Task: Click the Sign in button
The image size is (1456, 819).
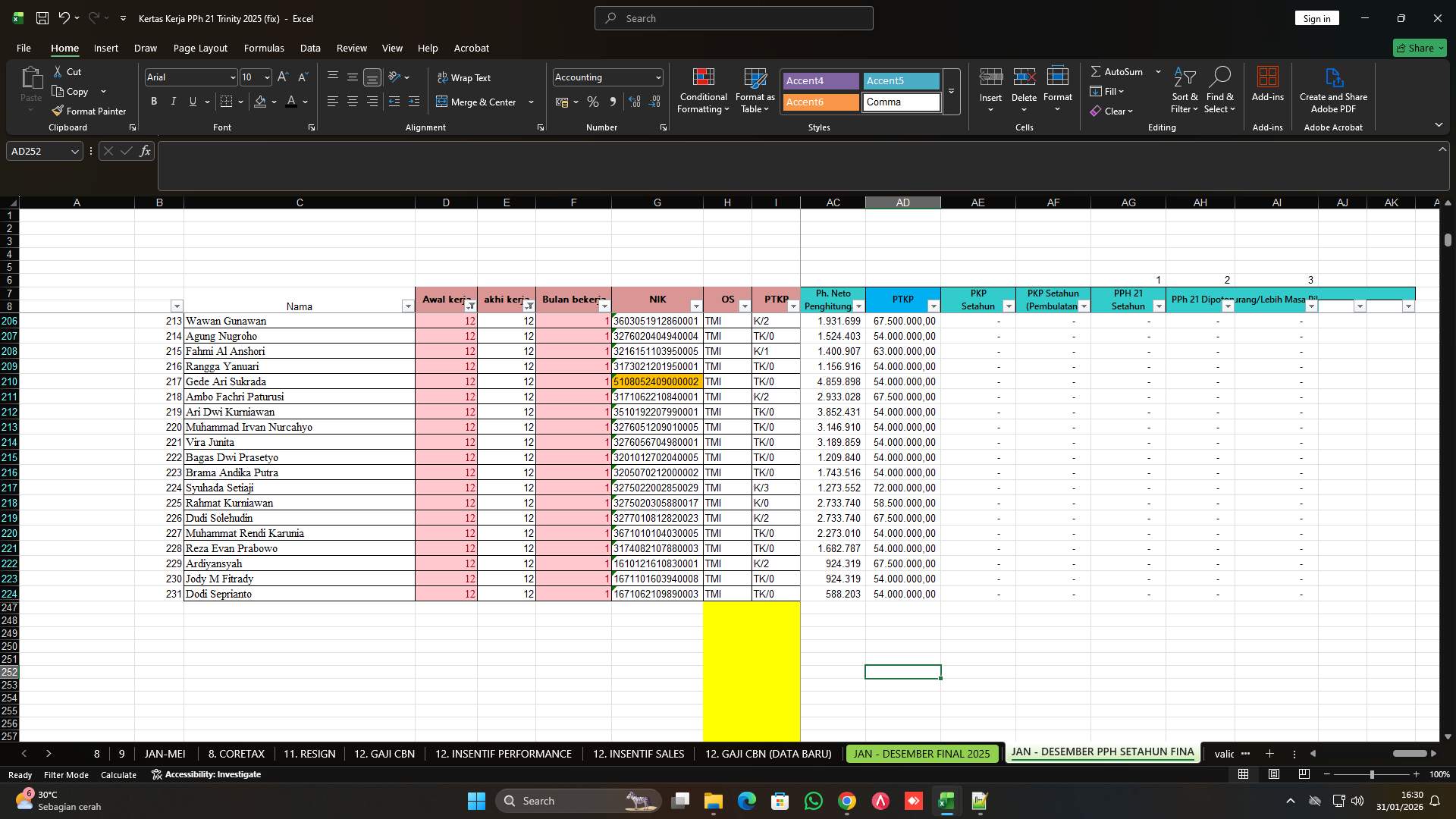Action: (x=1316, y=17)
